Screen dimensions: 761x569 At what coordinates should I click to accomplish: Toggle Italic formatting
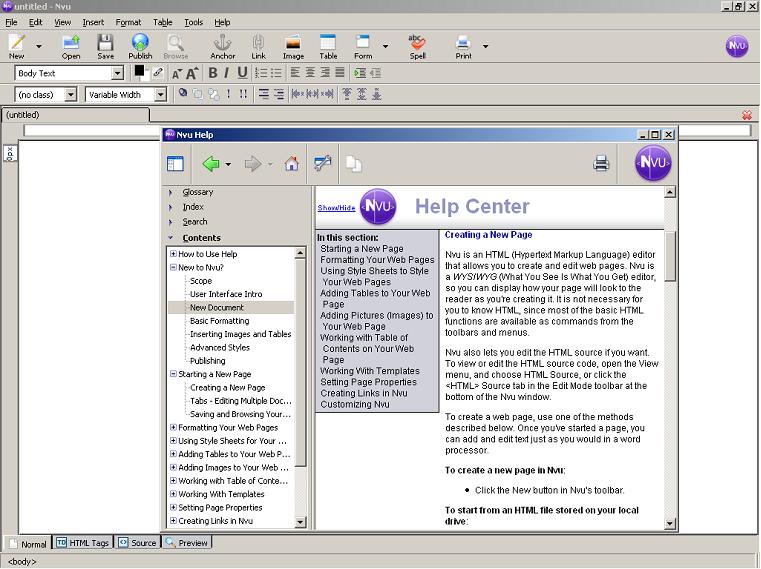point(227,73)
